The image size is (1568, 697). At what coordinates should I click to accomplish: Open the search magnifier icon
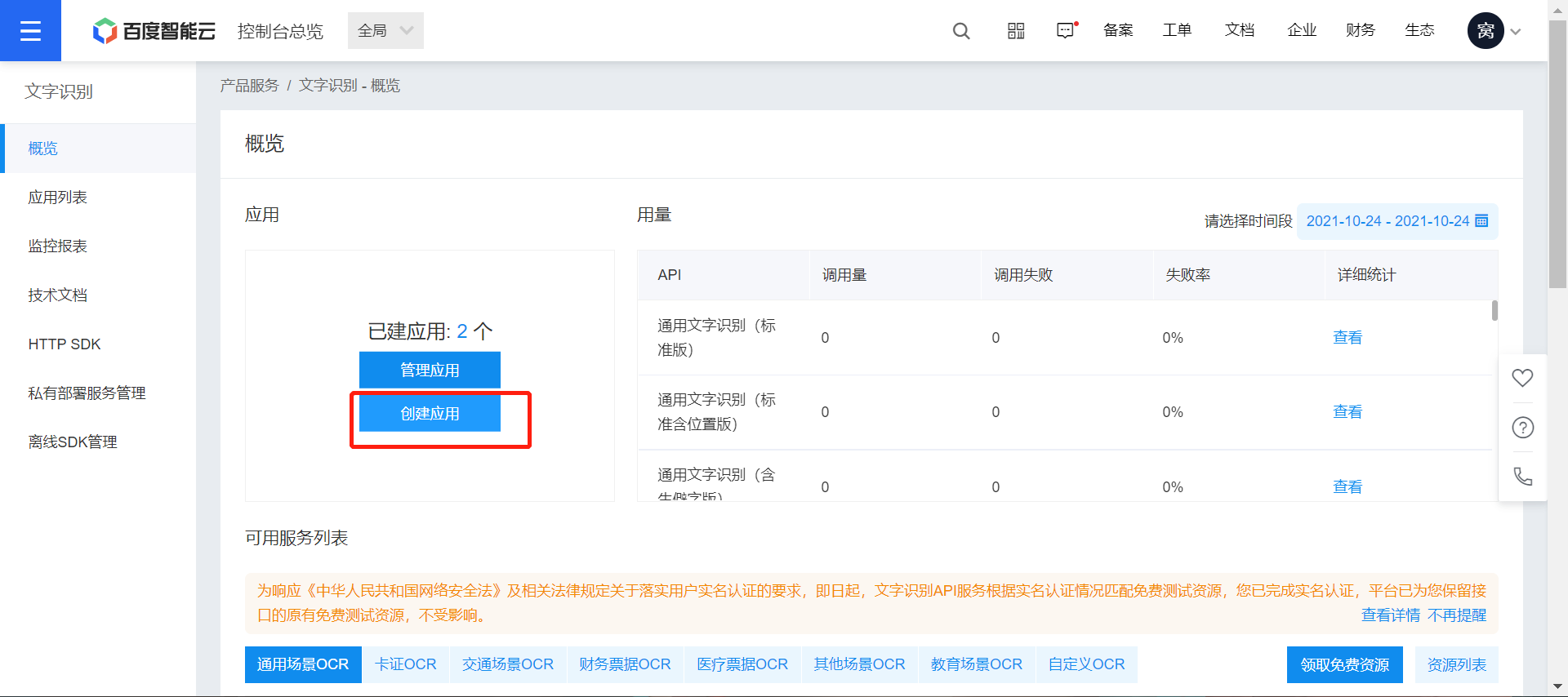[961, 31]
